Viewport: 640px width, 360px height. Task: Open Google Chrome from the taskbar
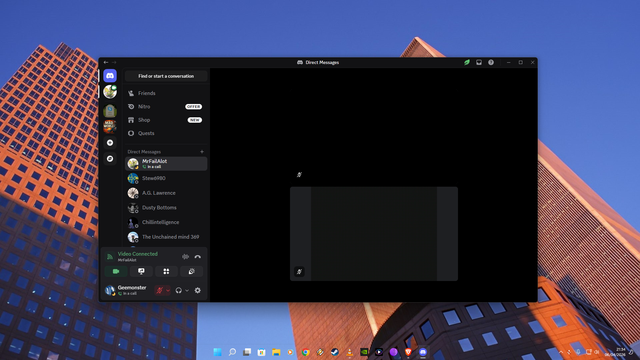click(305, 352)
